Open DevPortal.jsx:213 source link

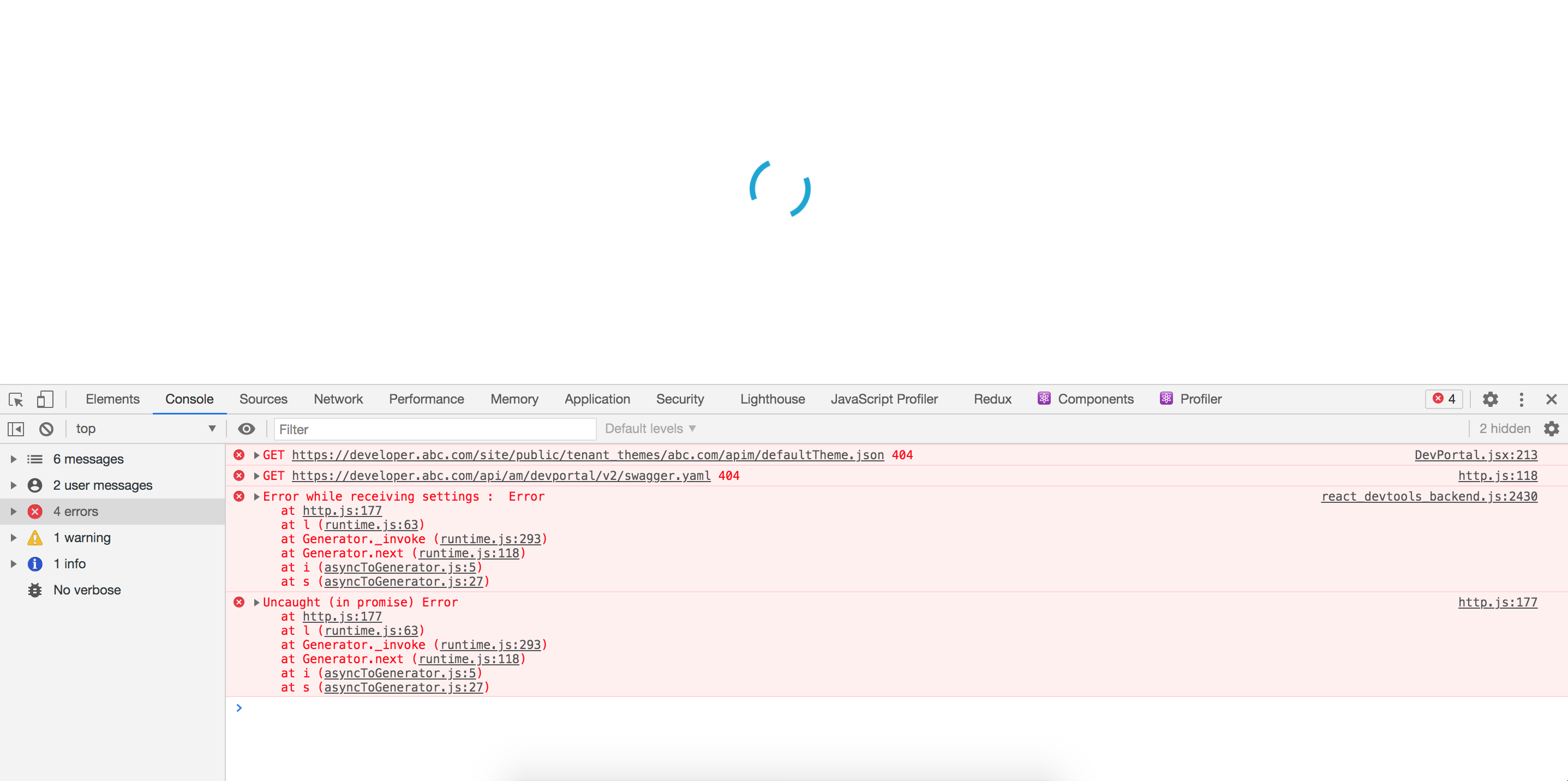[1475, 454]
